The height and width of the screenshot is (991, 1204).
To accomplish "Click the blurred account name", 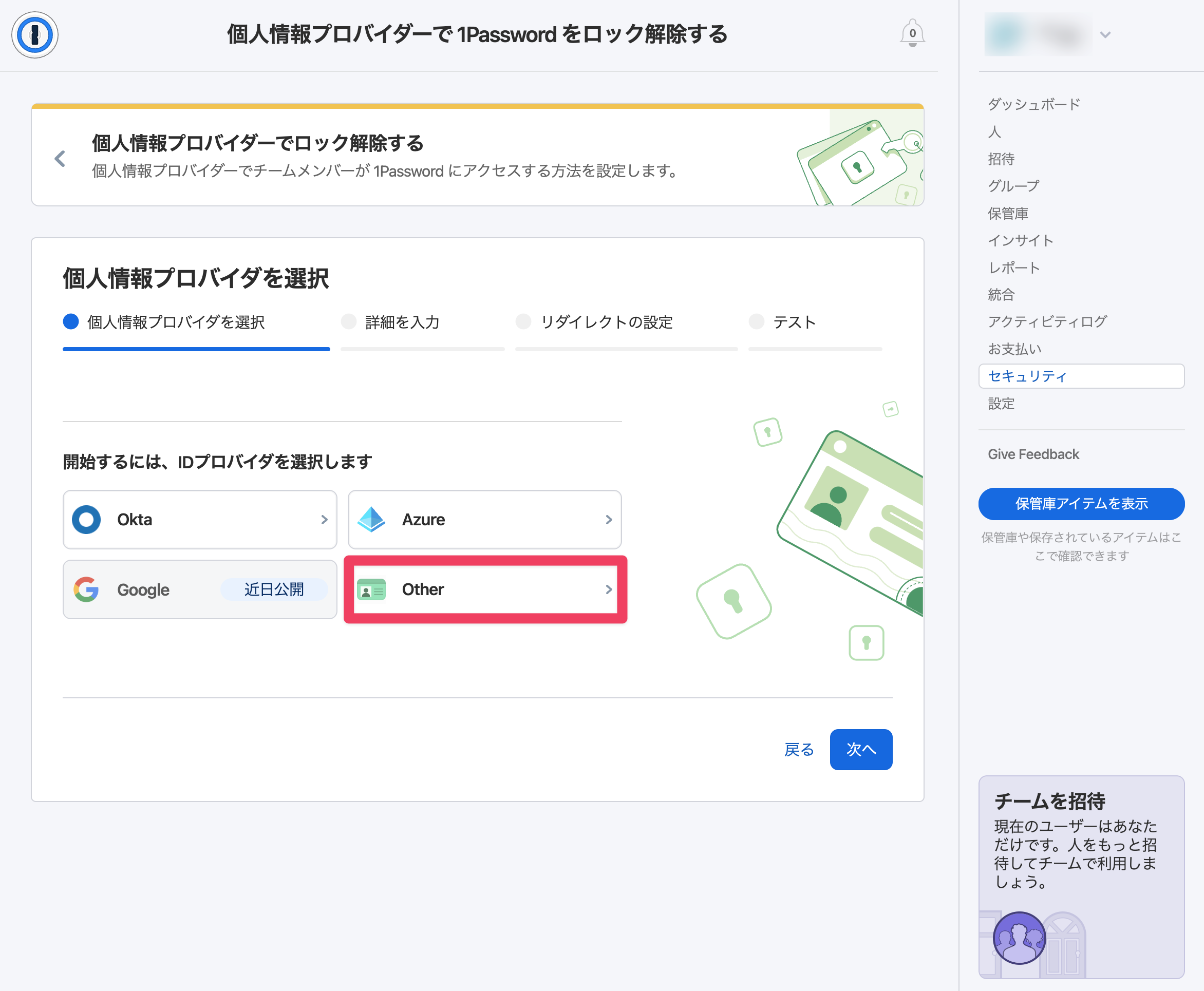I will (1039, 35).
